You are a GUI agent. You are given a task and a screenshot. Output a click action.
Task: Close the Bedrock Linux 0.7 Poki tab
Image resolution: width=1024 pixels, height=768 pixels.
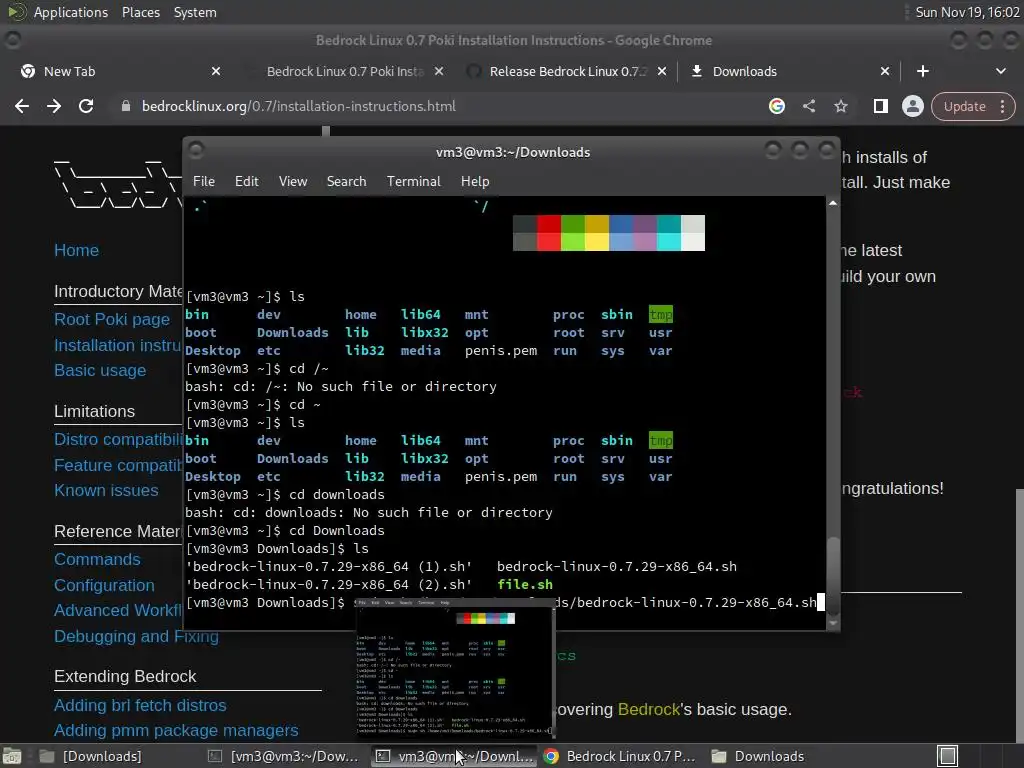pyautogui.click(x=439, y=71)
